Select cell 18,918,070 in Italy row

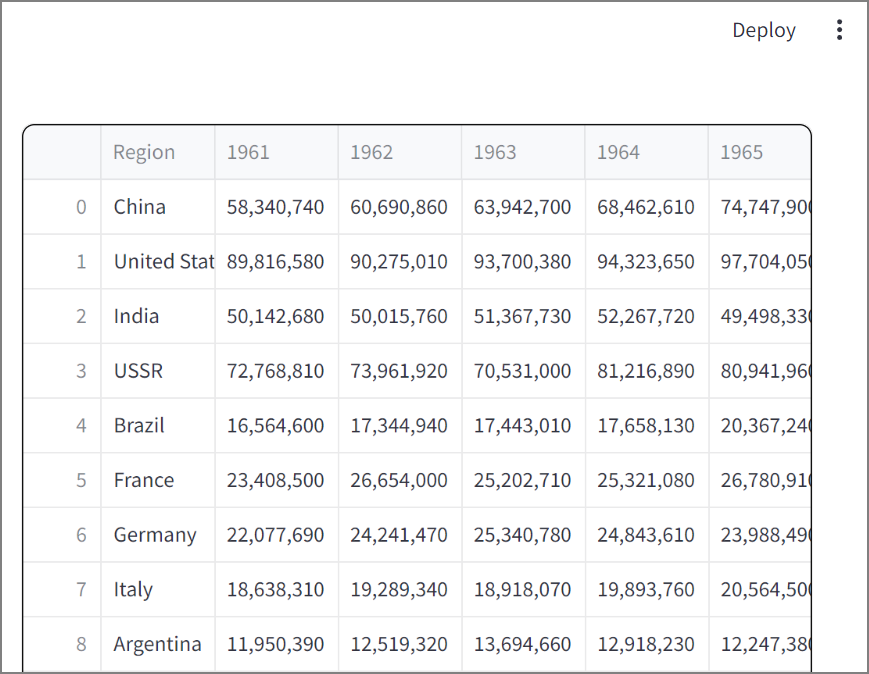point(523,589)
